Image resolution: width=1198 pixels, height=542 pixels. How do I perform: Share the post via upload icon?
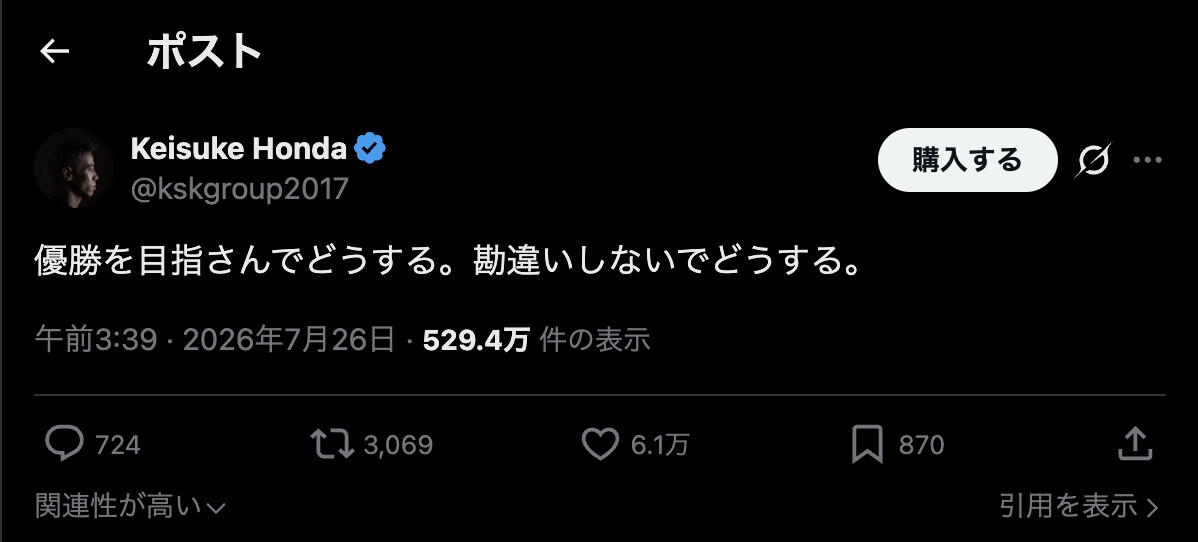point(1135,444)
